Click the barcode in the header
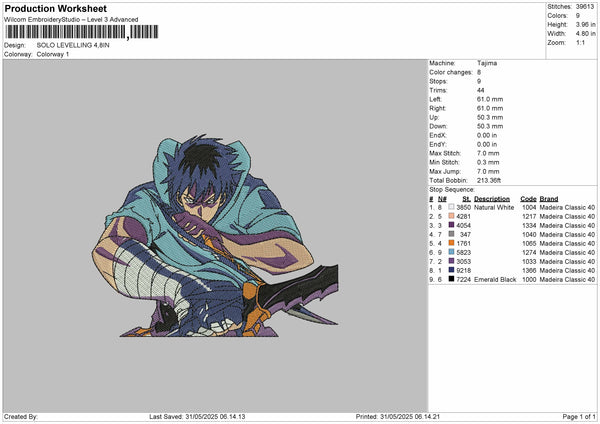Viewport: 600px width, 424px height. [81, 32]
